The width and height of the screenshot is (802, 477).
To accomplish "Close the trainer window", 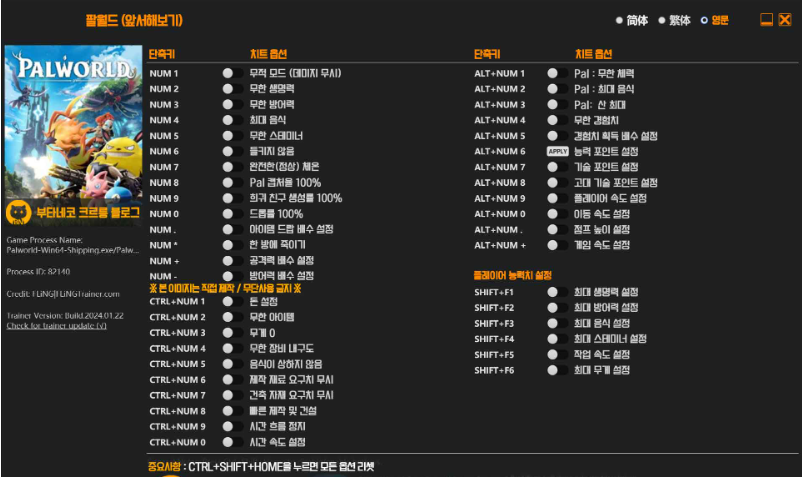I will click(x=785, y=20).
